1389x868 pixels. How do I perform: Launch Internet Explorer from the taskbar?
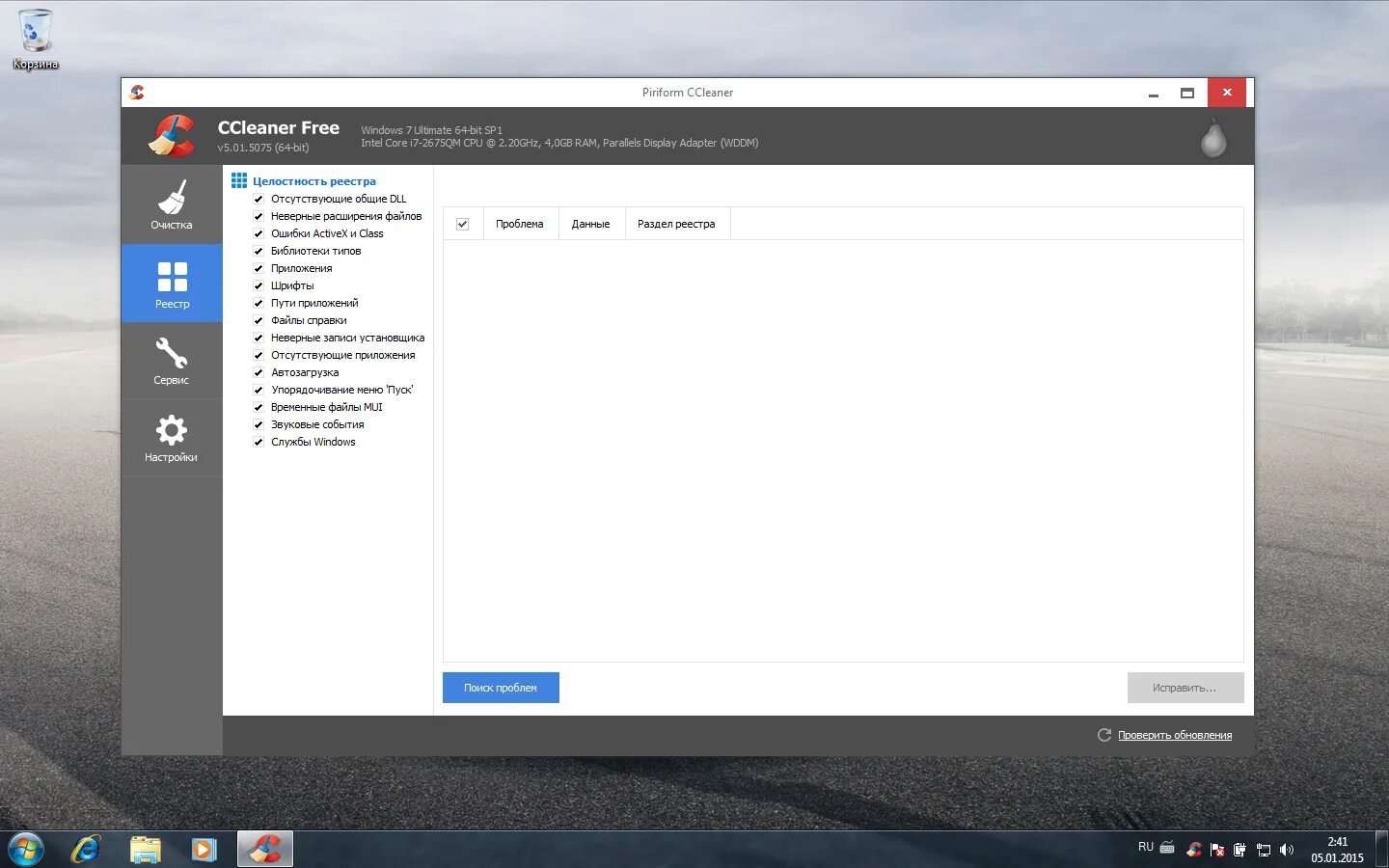(x=86, y=850)
